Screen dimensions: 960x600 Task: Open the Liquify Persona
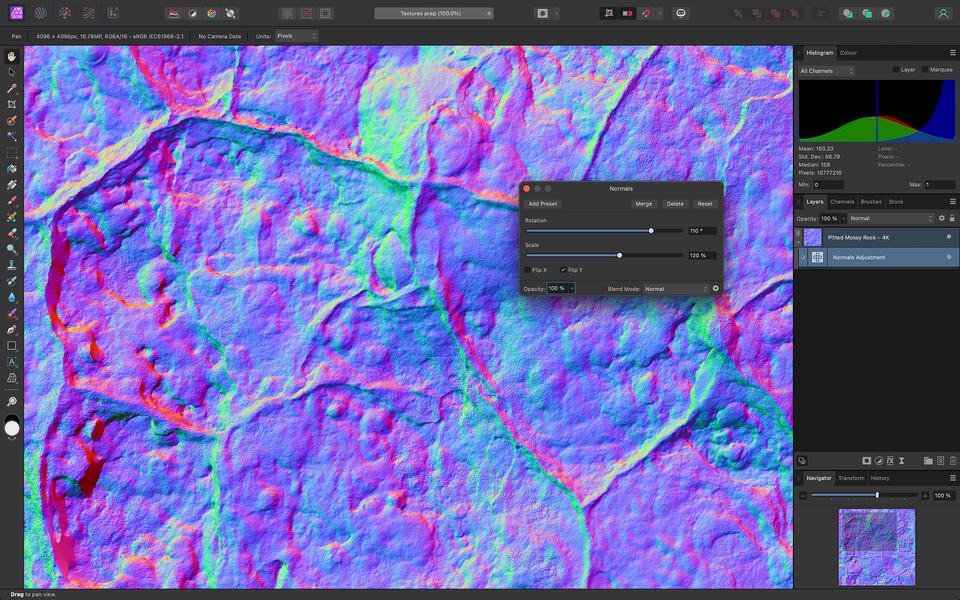[40, 12]
